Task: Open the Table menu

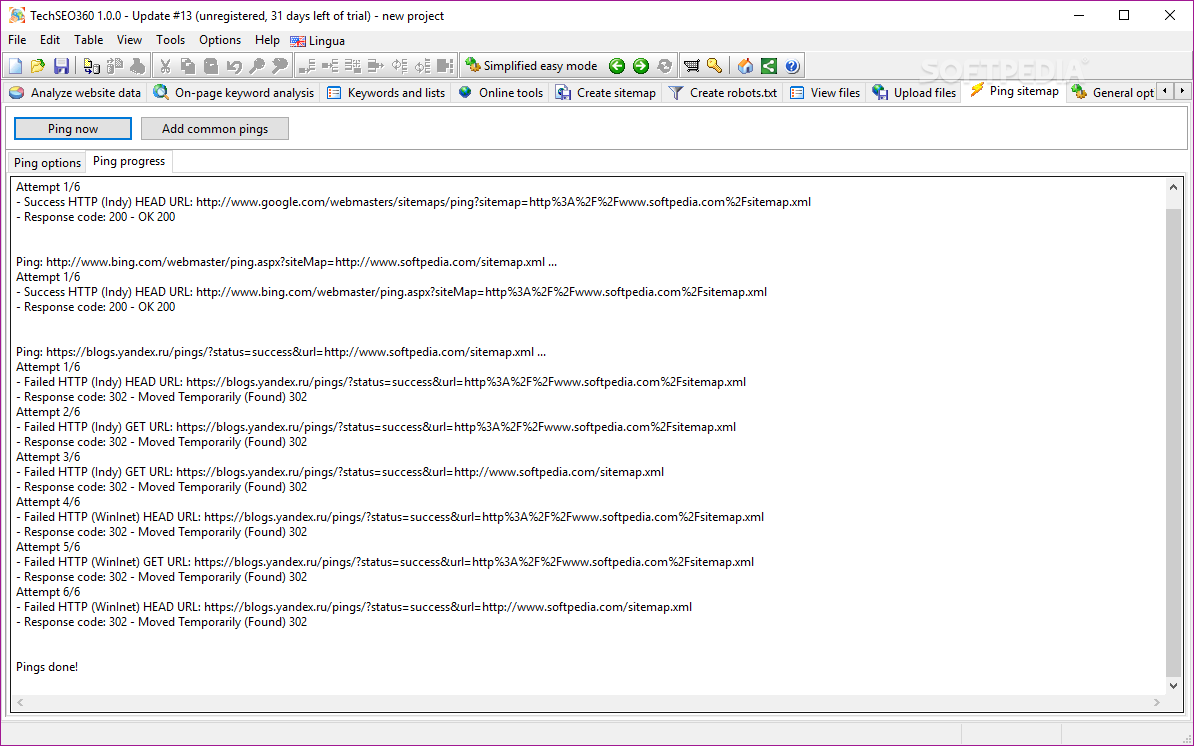Action: pos(88,40)
